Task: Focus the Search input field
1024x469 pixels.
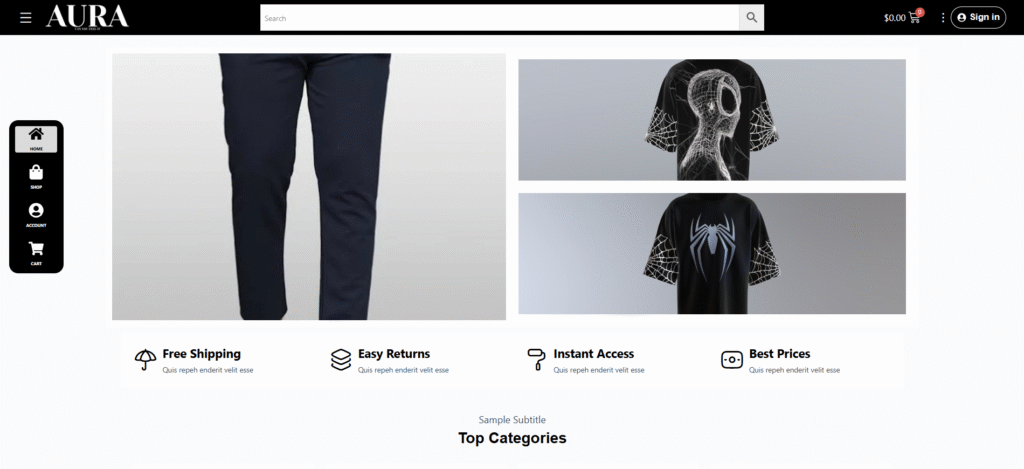Action: coord(500,18)
